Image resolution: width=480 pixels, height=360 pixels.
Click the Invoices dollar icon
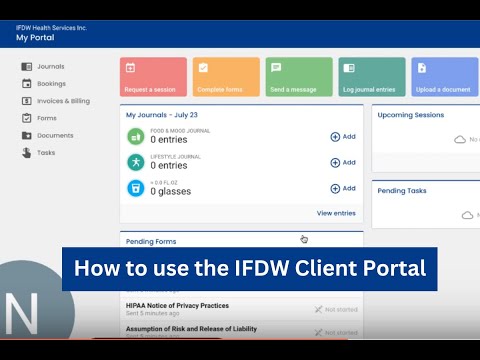tap(27, 101)
